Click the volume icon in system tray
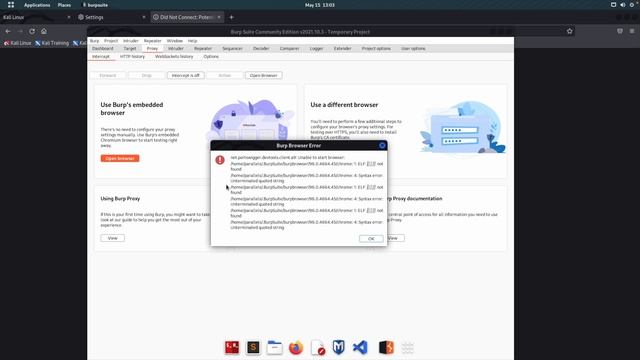The image size is (640, 360). click(x=622, y=5)
